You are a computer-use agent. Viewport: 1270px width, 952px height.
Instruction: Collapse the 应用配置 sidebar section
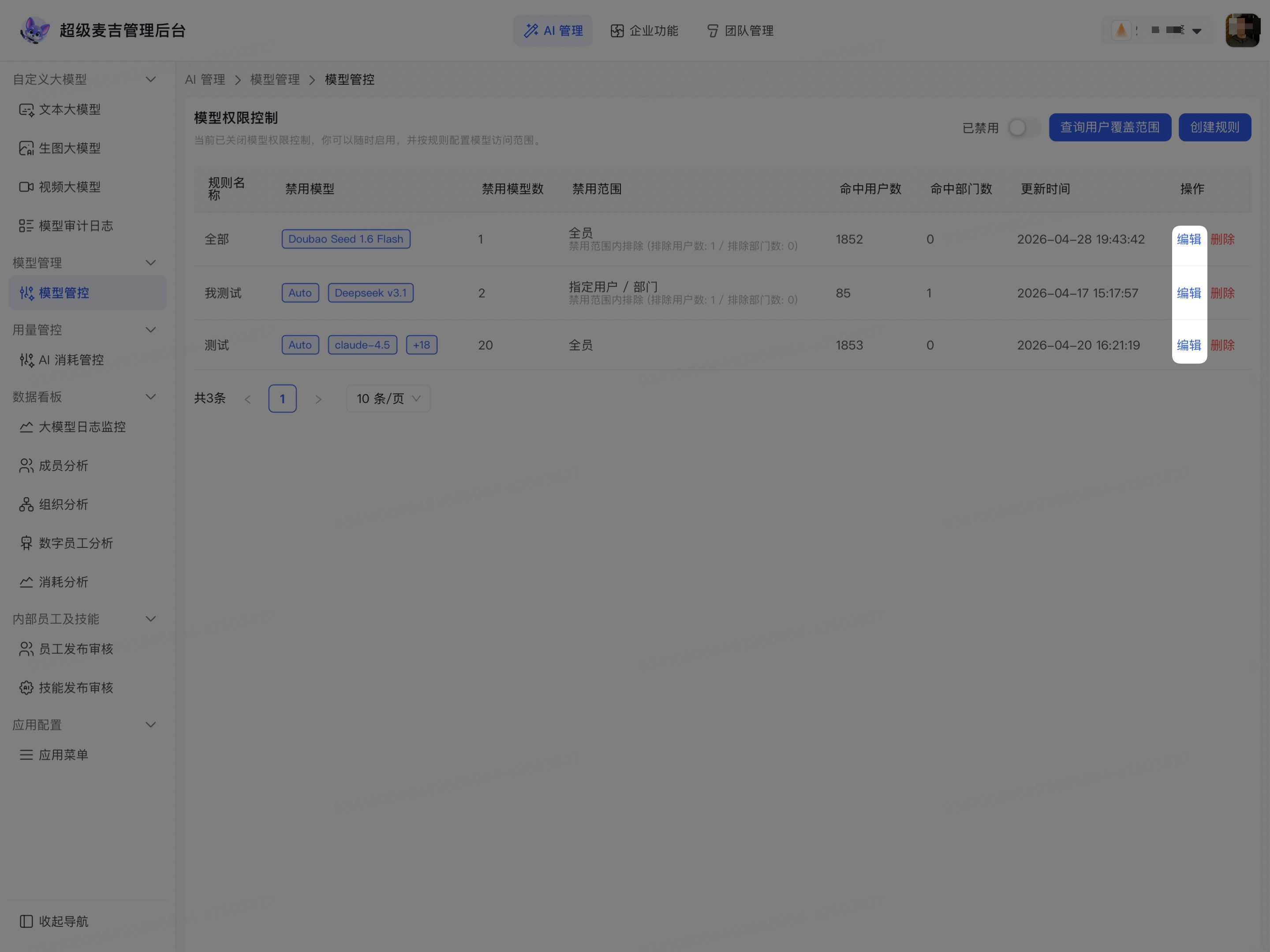click(151, 725)
